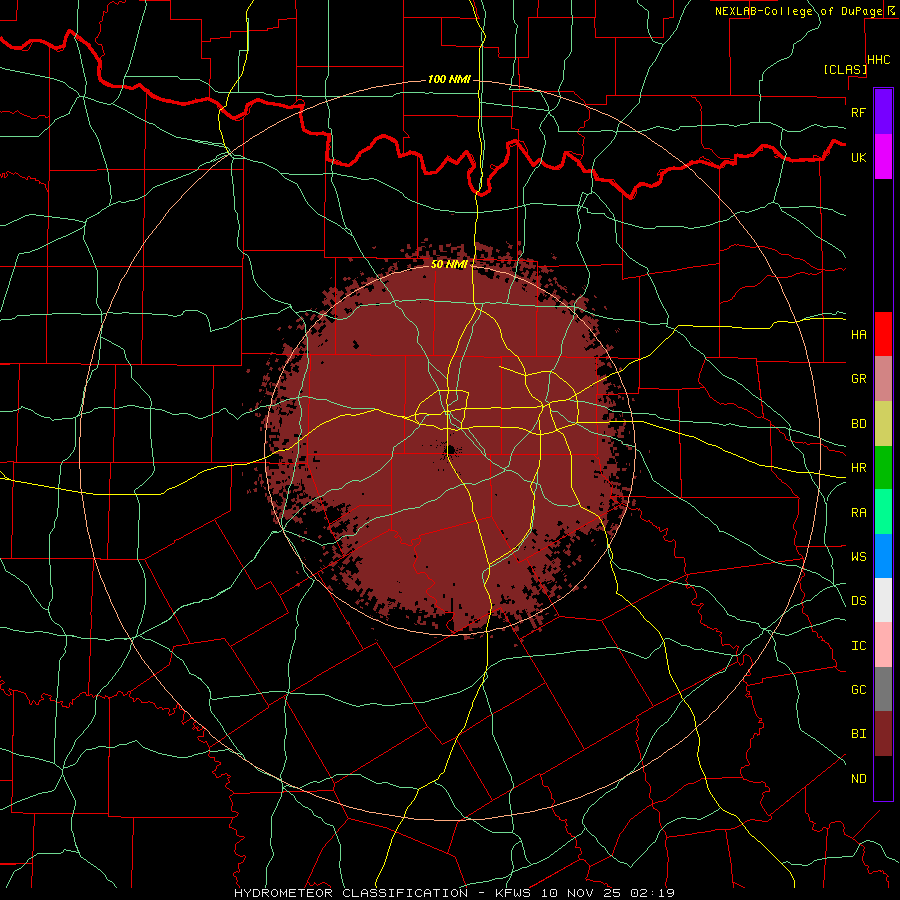900x900 pixels.
Task: Click the "GR" legend label
Action: (x=859, y=379)
